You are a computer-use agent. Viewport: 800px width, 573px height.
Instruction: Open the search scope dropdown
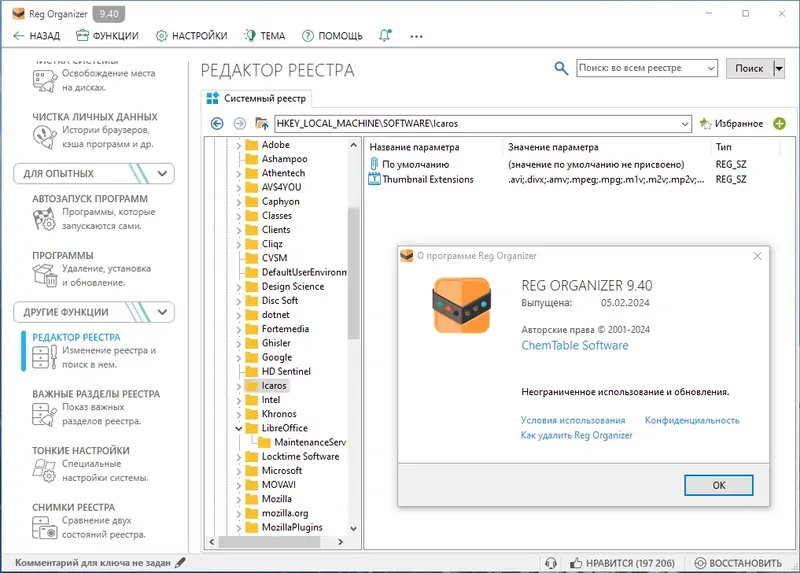(x=711, y=68)
